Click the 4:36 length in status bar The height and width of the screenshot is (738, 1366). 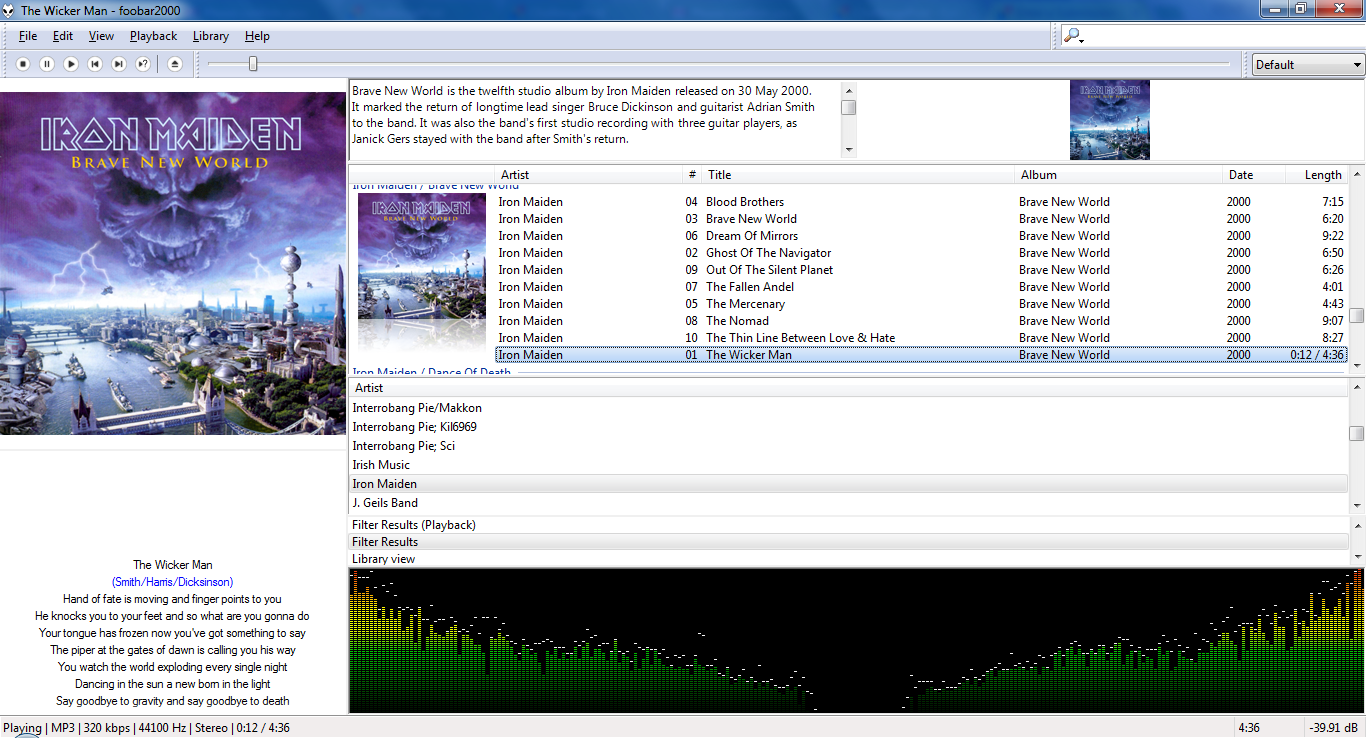pos(1249,728)
